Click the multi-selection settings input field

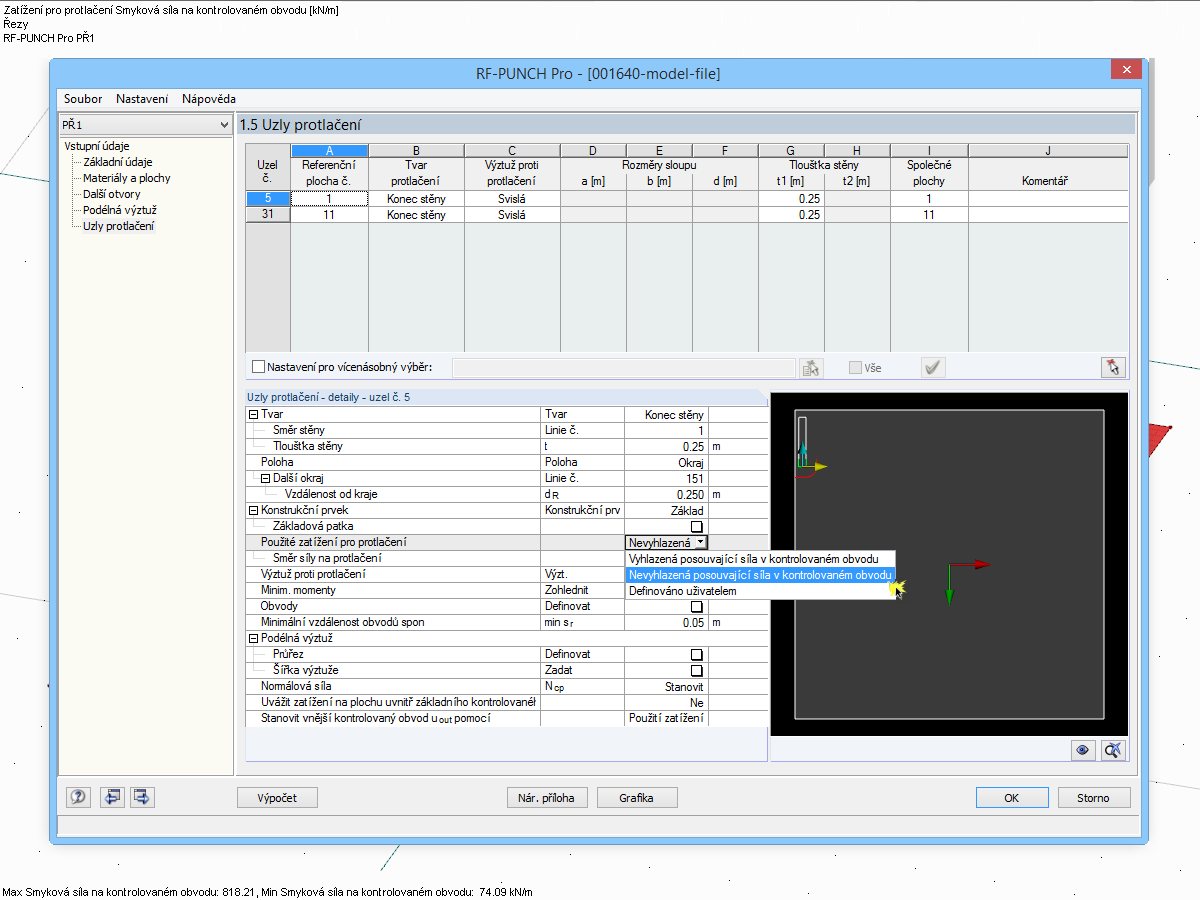click(x=624, y=368)
